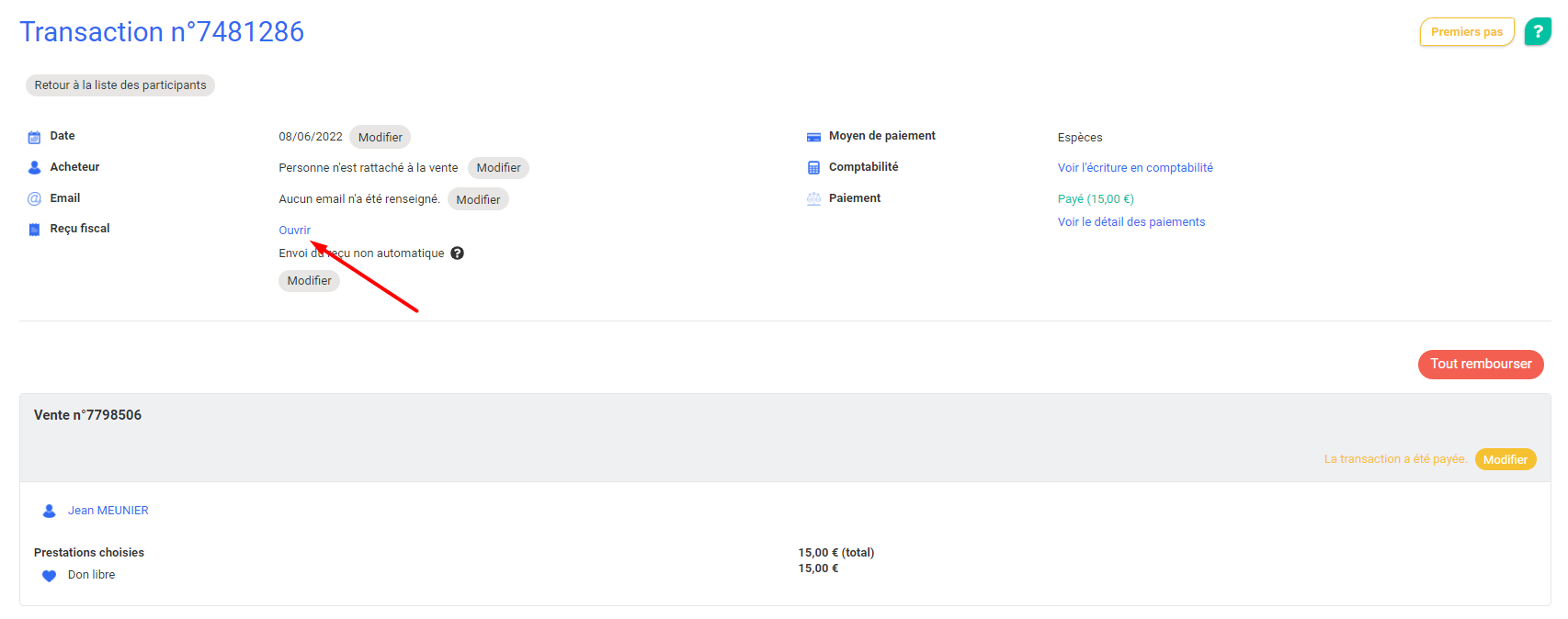Return to the participants list
The image size is (1568, 619).
coord(120,85)
